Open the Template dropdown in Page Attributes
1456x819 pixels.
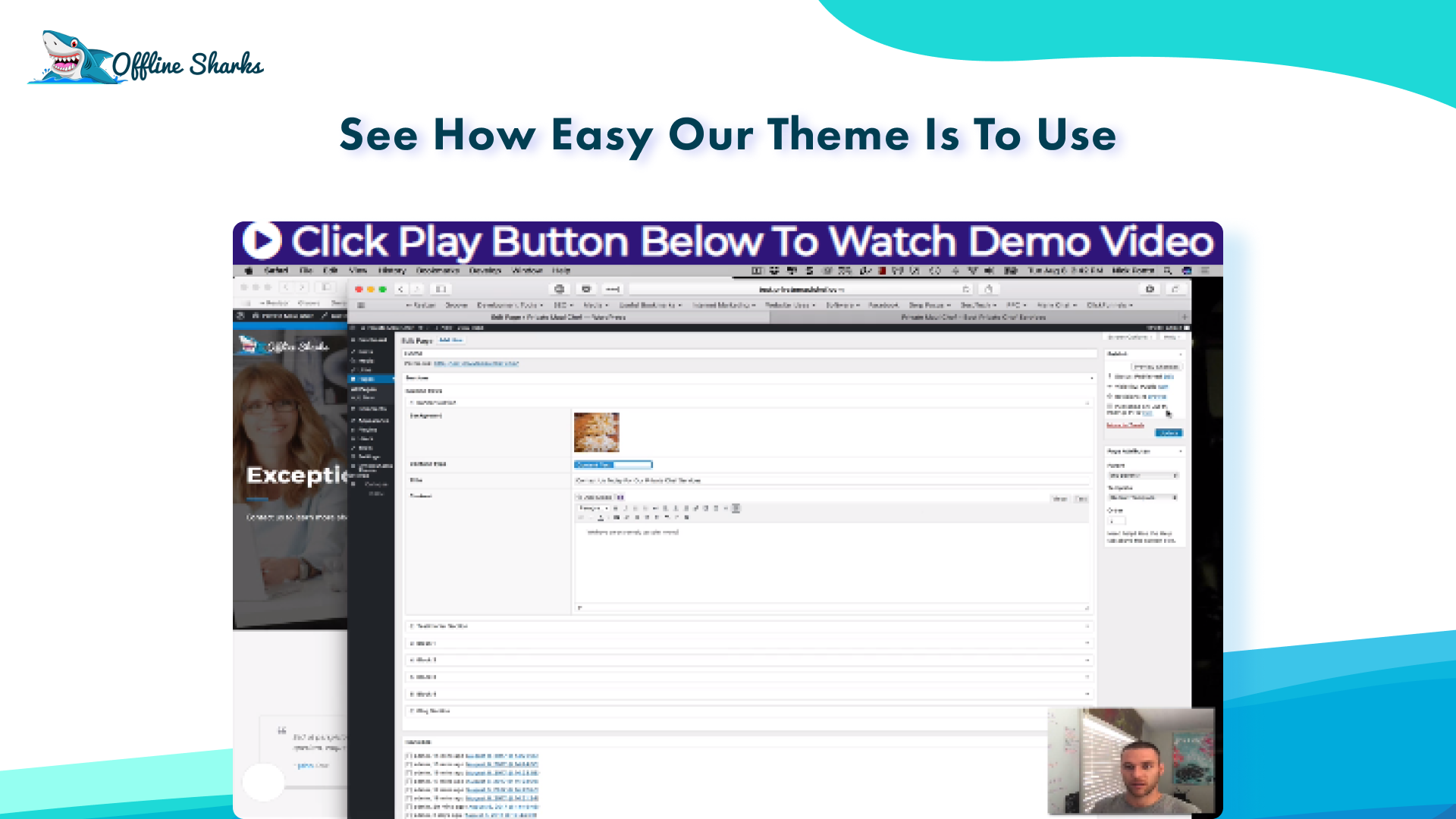coord(1143,497)
